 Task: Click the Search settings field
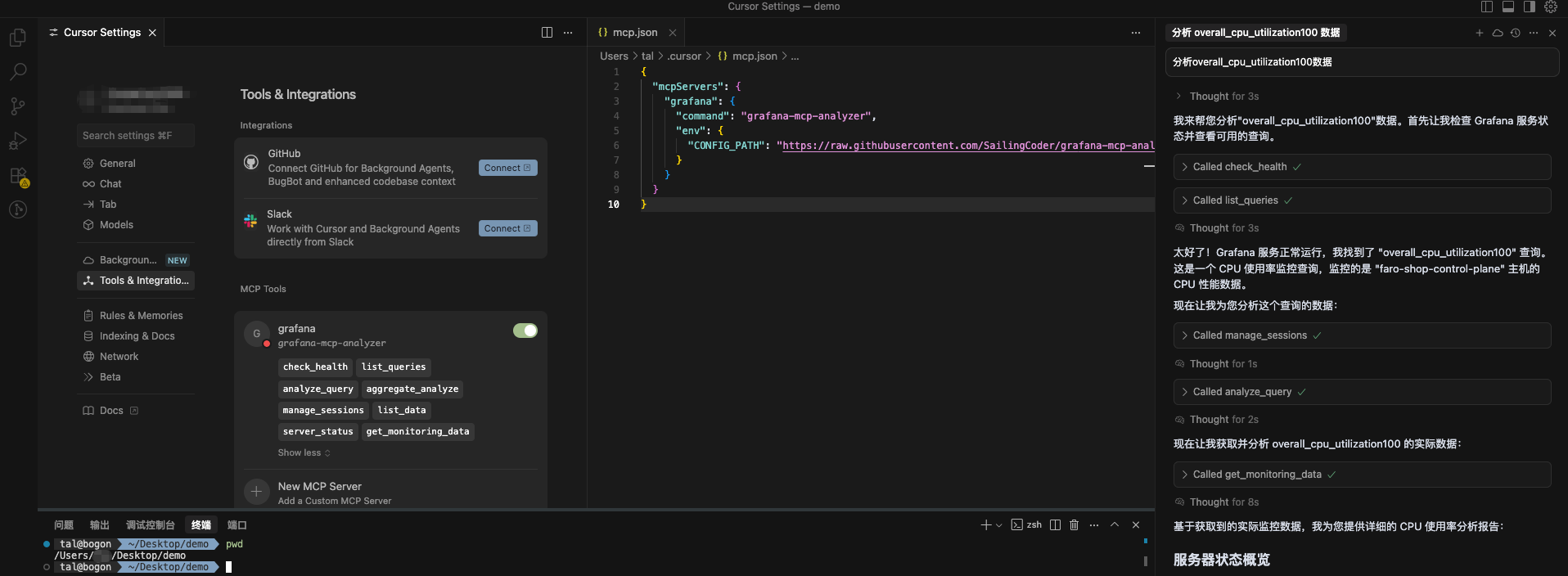coord(136,136)
